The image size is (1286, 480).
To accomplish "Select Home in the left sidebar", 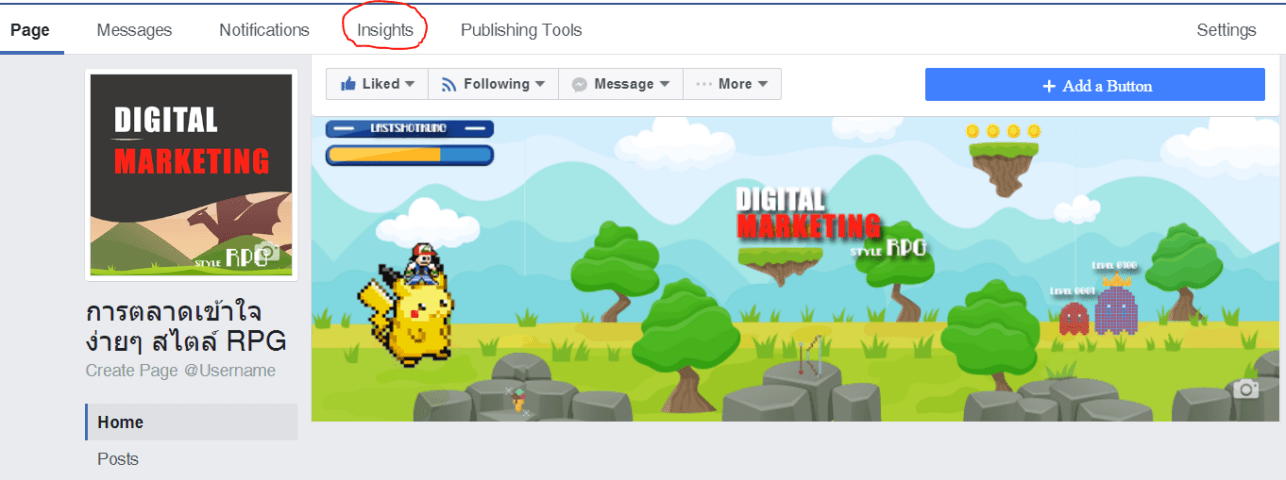I will [120, 422].
